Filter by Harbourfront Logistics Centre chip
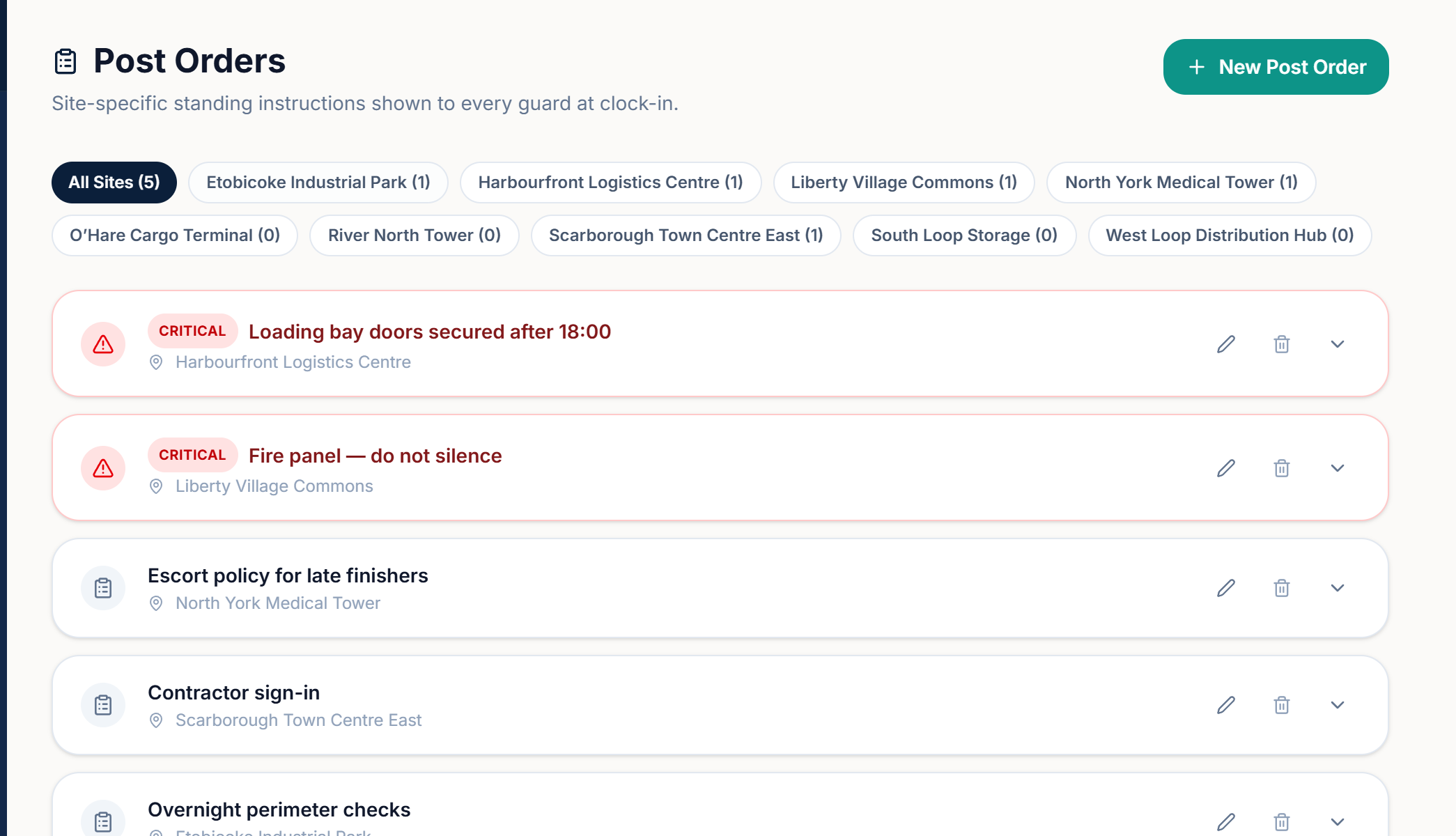1456x836 pixels. (610, 183)
